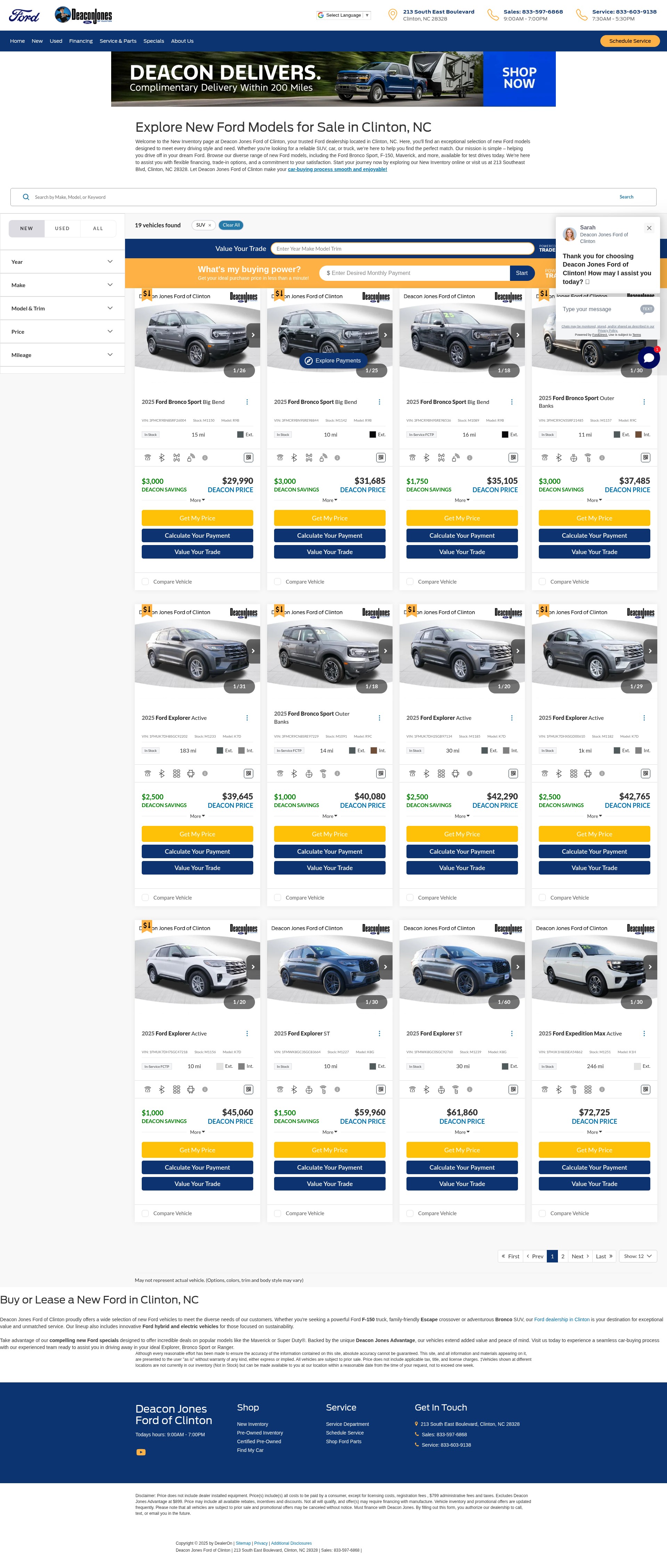Click the phone icon beside the Service number
Screen dimensions: 667x1568
coord(581,15)
